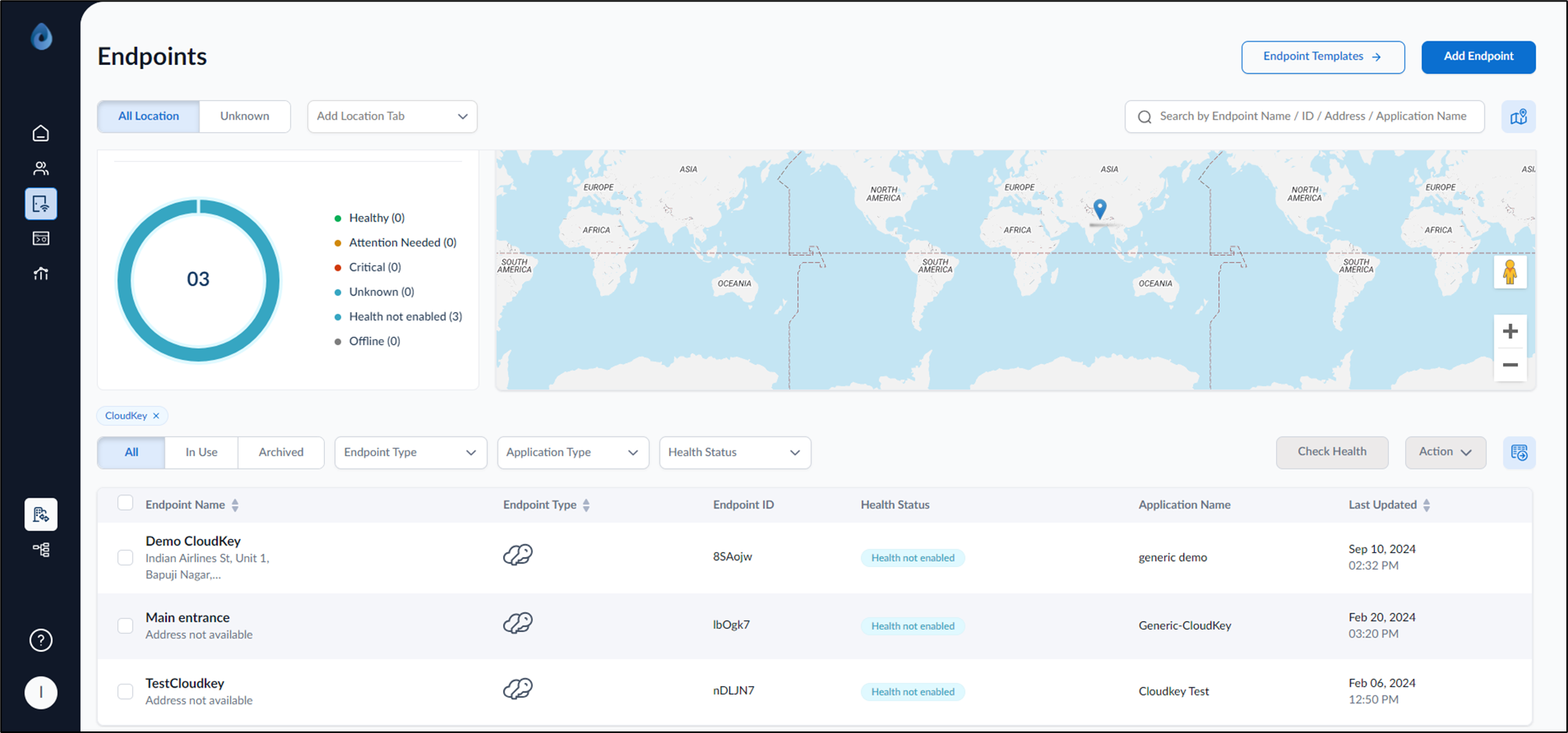Click Health not enabled badge for 8SAojw
Viewport: 1568px width, 733px height.
point(912,558)
